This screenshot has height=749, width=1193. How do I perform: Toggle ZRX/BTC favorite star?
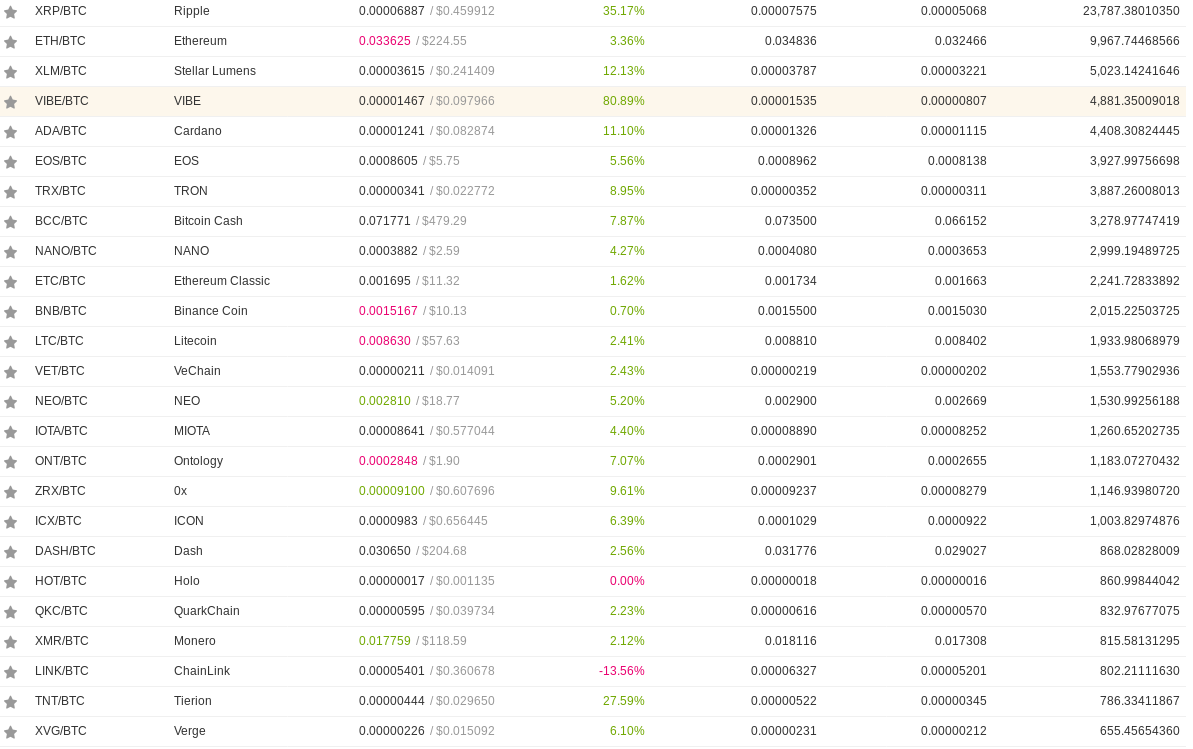[11, 492]
